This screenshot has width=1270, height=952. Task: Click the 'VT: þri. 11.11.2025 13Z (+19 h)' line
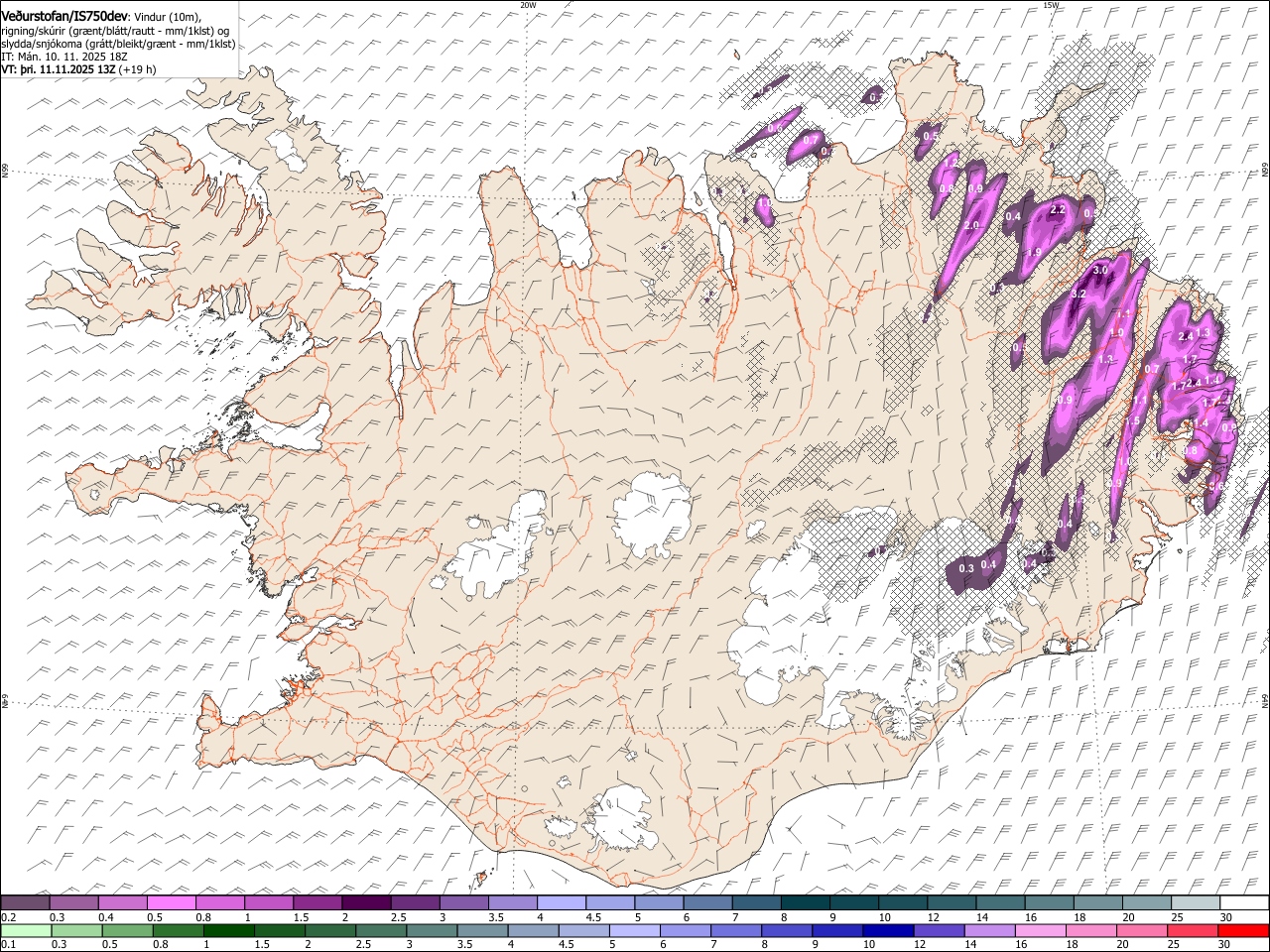point(78,70)
